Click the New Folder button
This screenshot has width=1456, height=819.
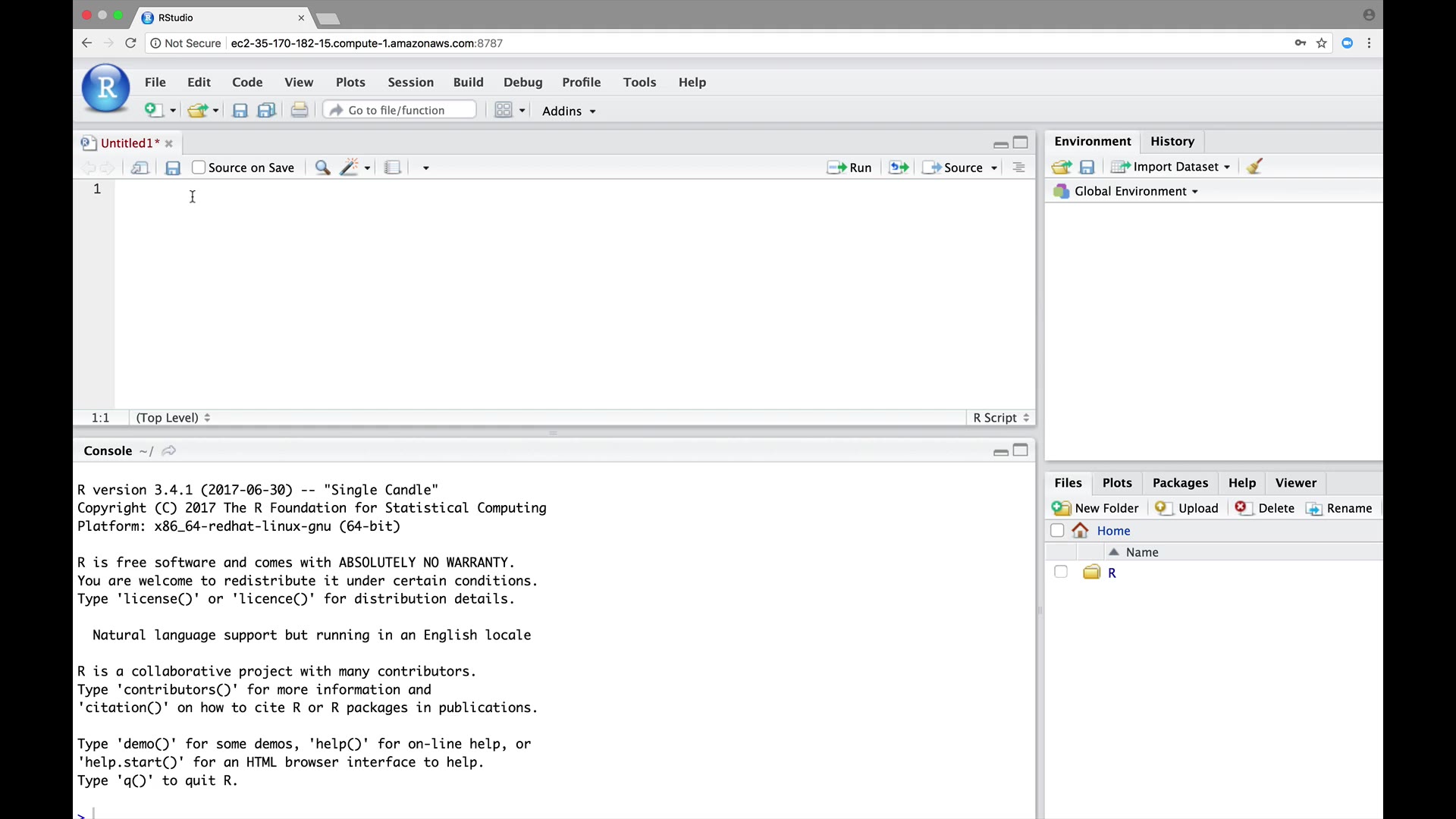click(1096, 508)
